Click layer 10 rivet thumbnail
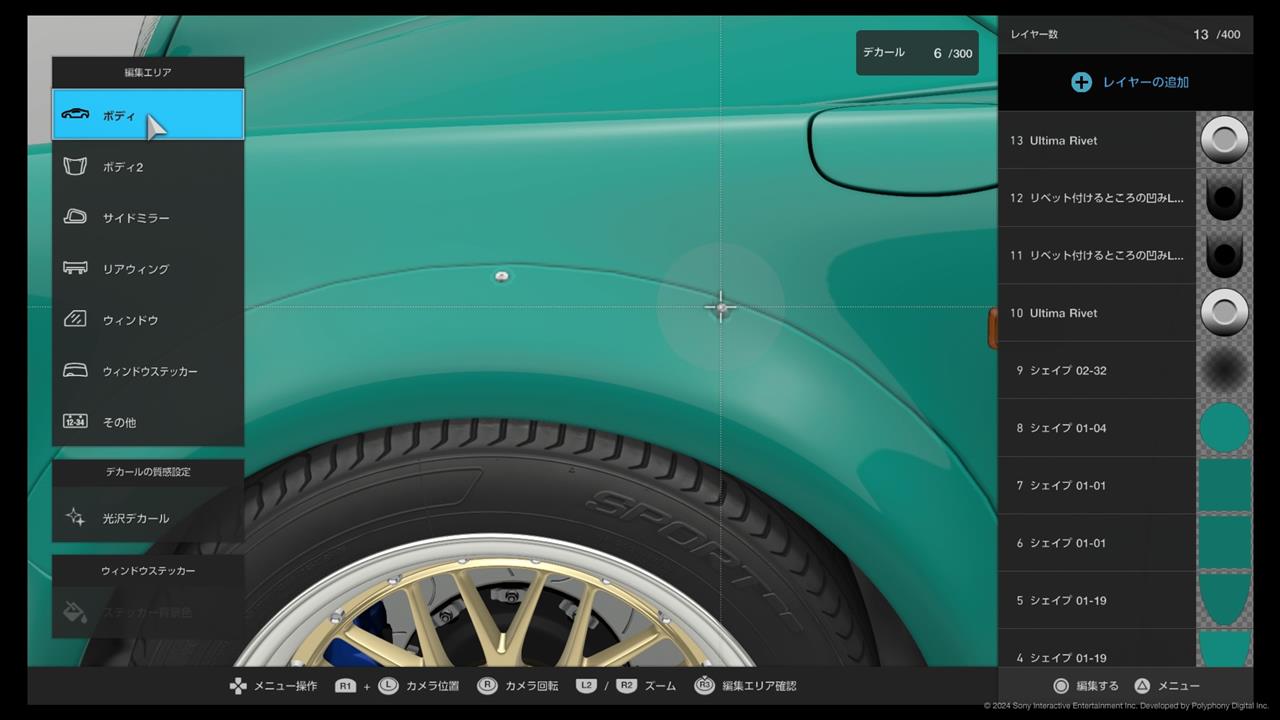1280x720 pixels. tap(1224, 313)
